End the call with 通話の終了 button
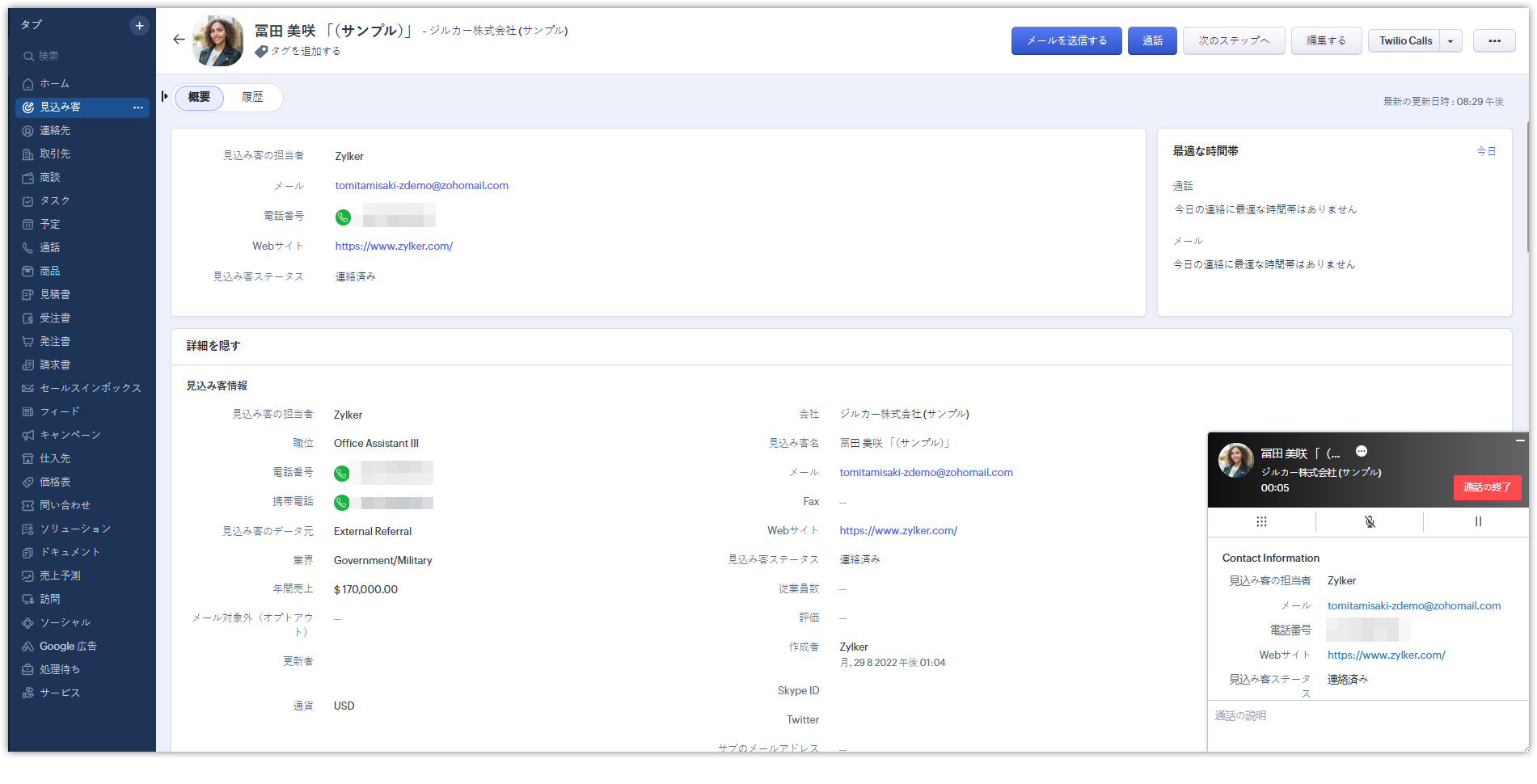 [1487, 487]
